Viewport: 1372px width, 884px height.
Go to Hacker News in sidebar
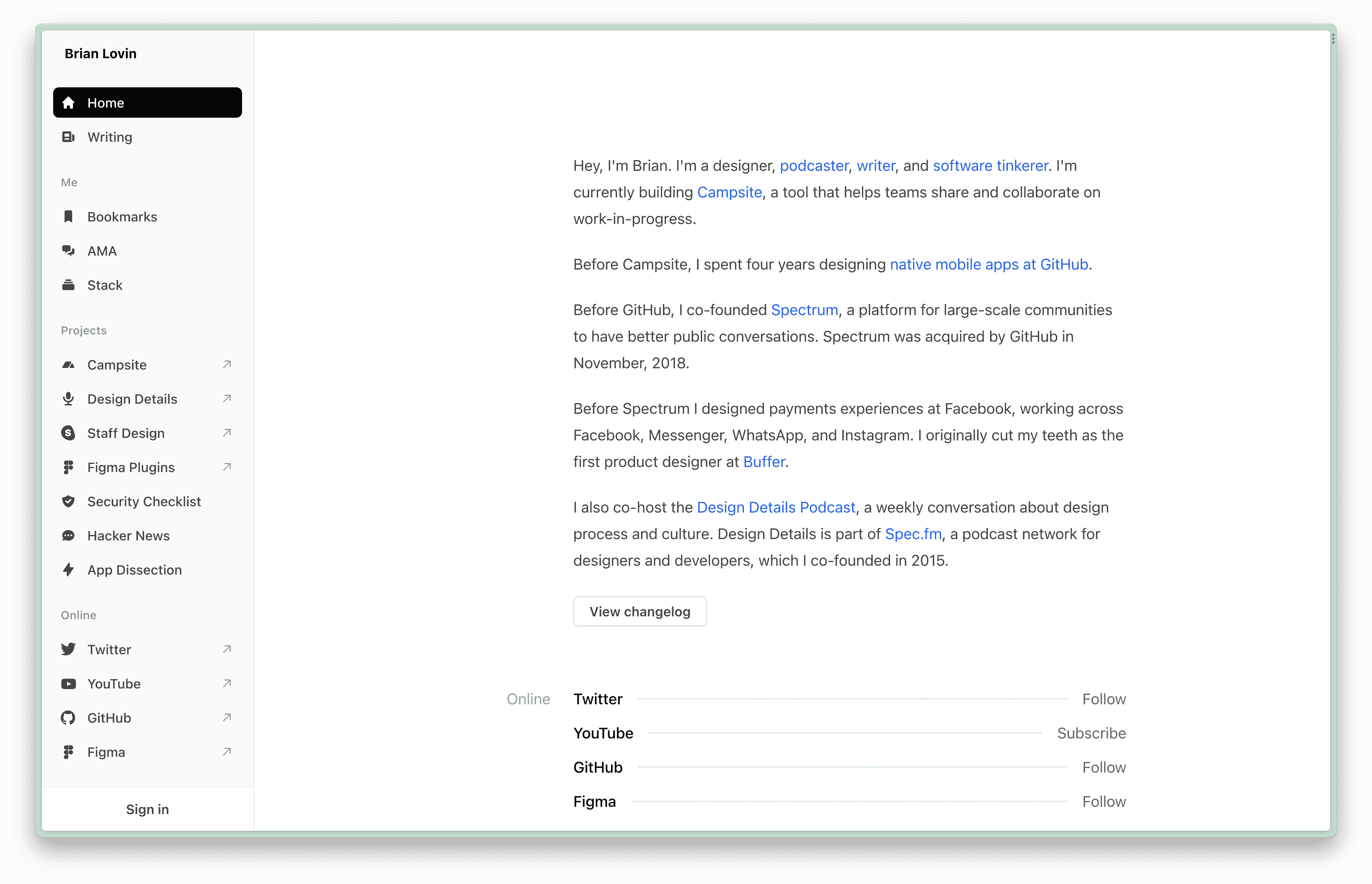(x=128, y=536)
